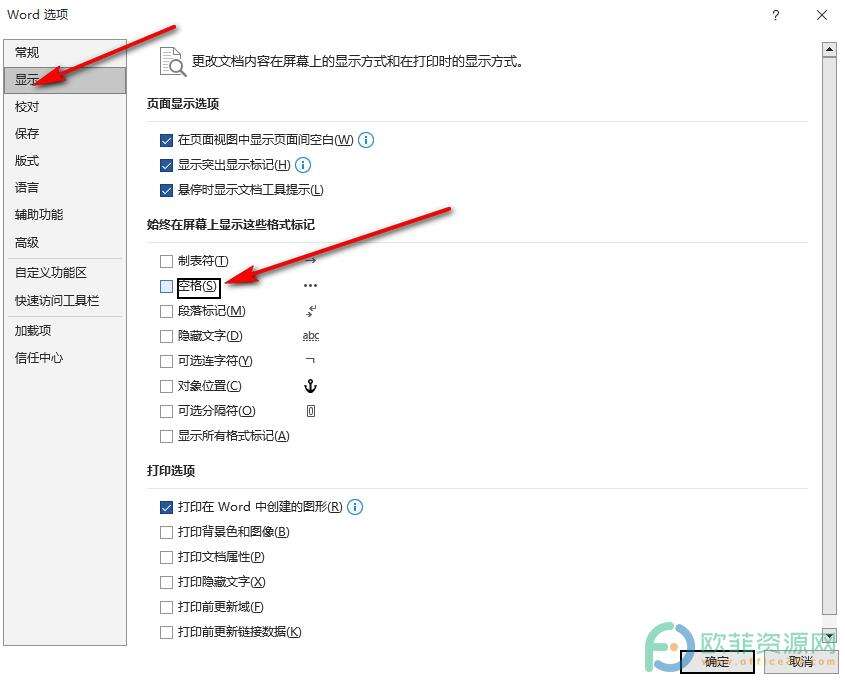Uncheck 显示突出显示标记 checkbox
845x681 pixels.
pyautogui.click(x=167, y=165)
